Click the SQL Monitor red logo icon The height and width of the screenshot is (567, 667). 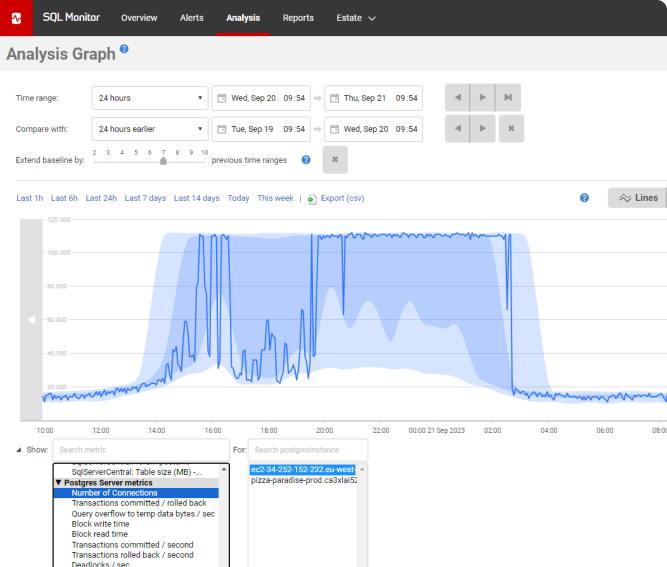(16, 18)
